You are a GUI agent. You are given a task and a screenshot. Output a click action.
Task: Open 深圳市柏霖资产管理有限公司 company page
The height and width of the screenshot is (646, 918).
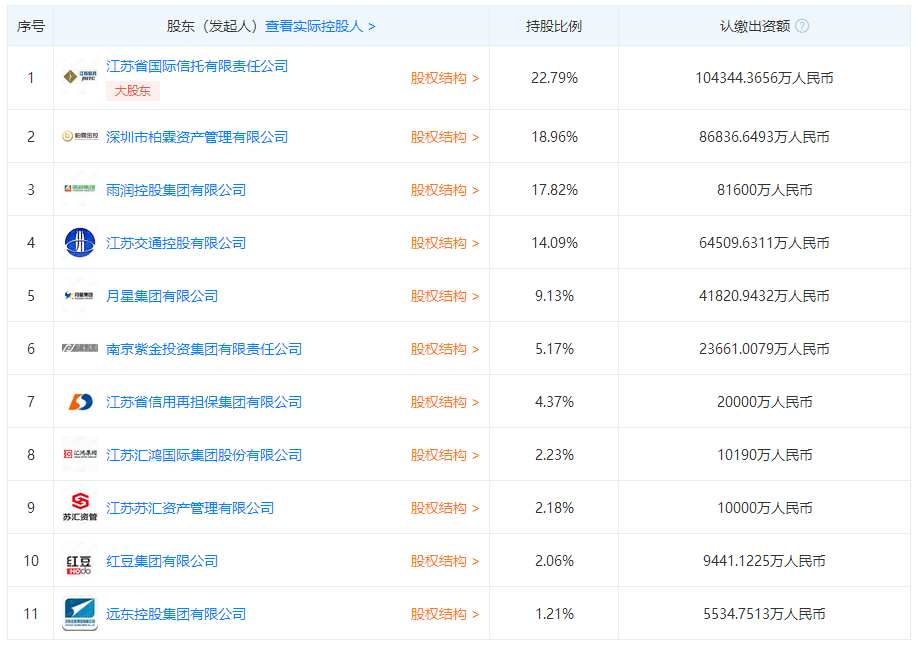click(197, 137)
